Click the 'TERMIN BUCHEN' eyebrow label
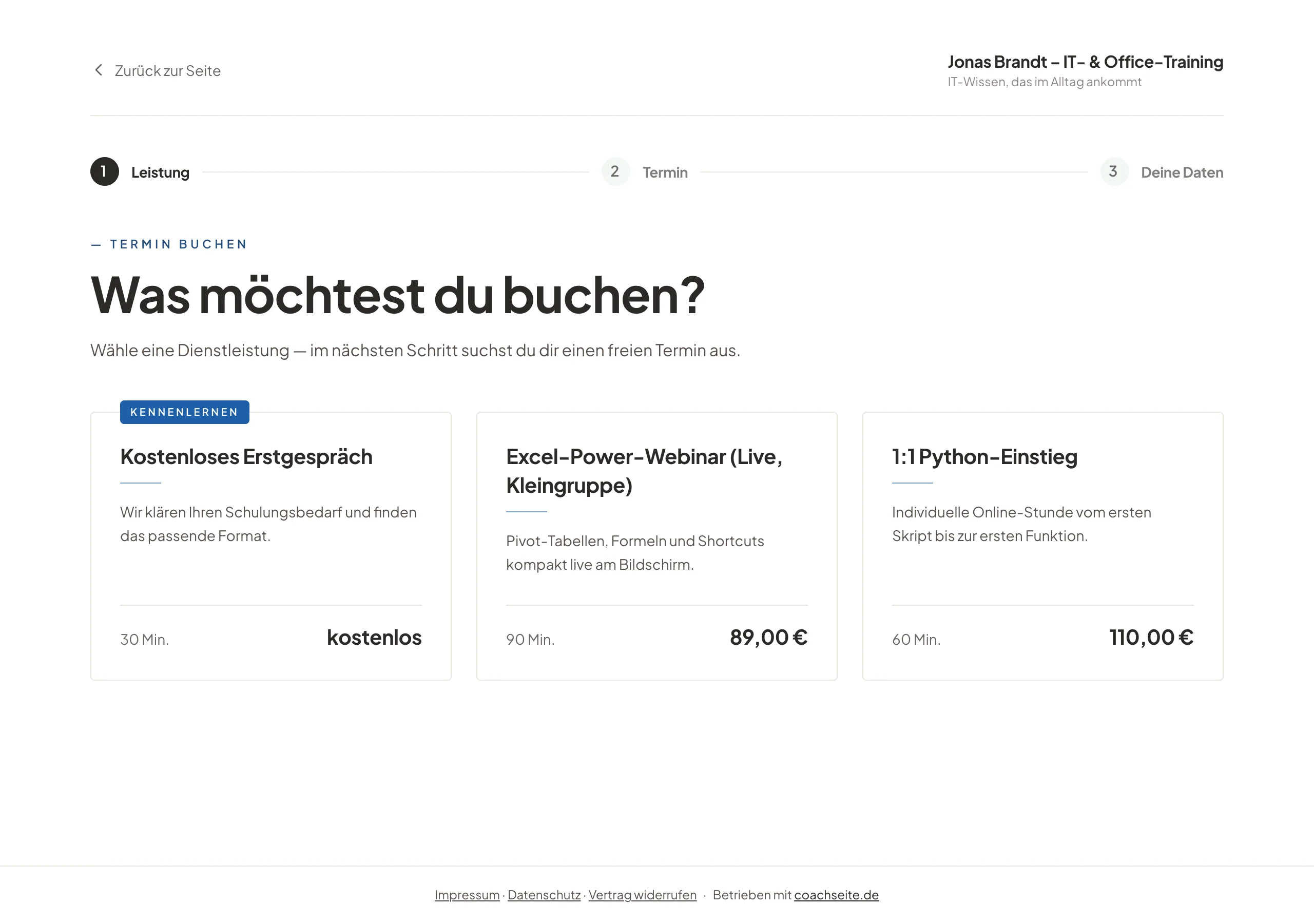Viewport: 1314px width, 924px height. pos(179,244)
